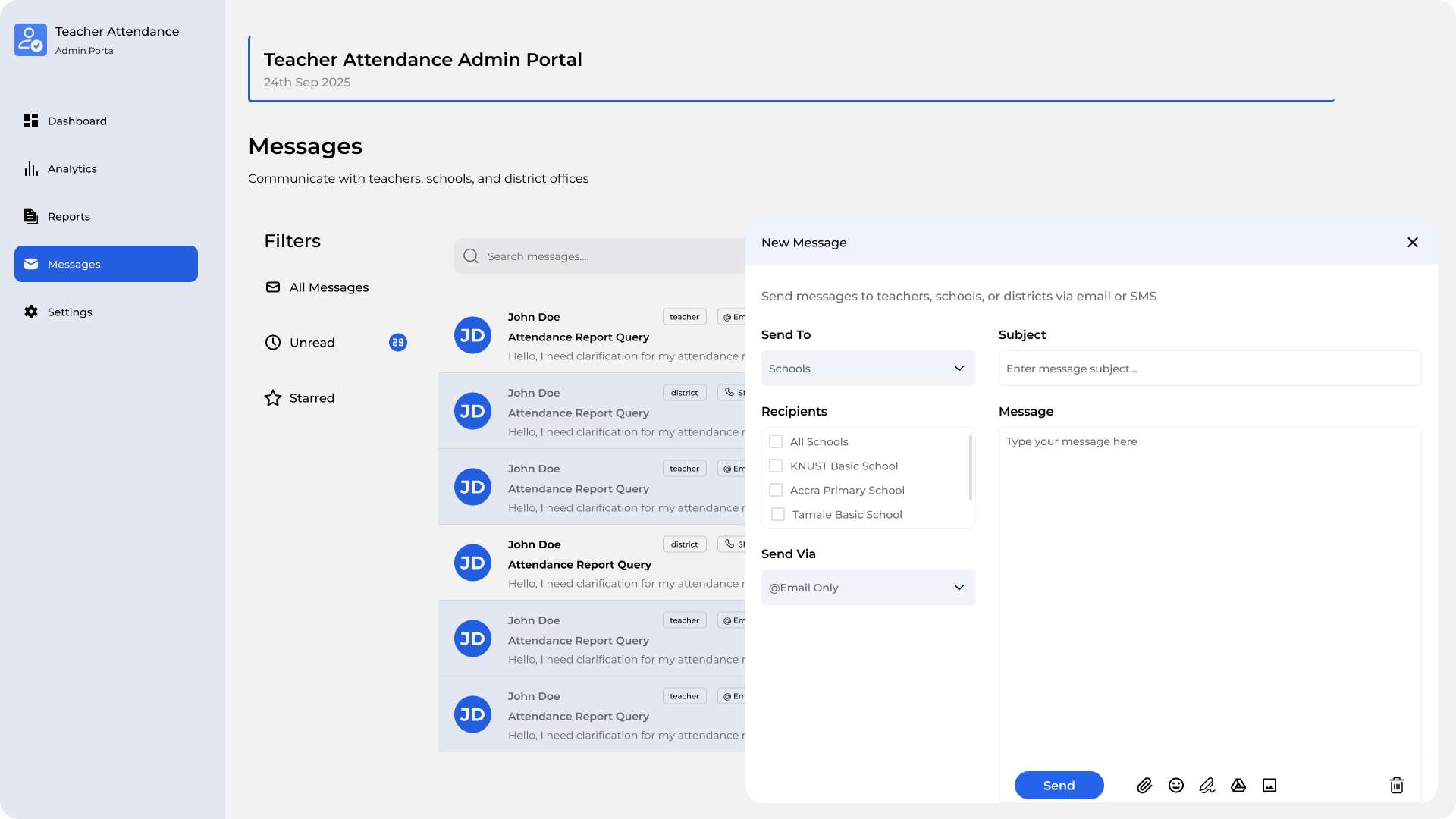Click the message subject input field

click(x=1210, y=369)
